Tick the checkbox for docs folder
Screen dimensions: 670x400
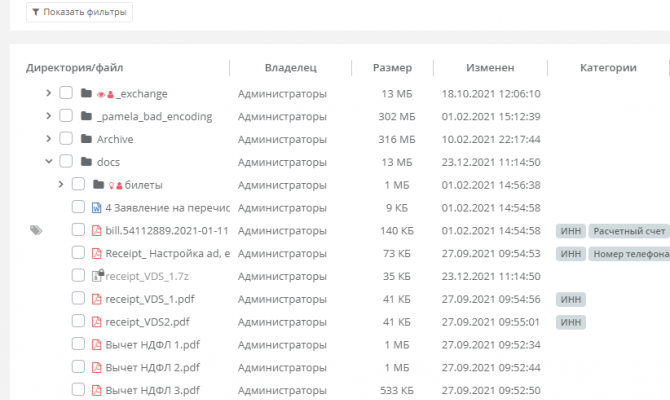coord(66,162)
